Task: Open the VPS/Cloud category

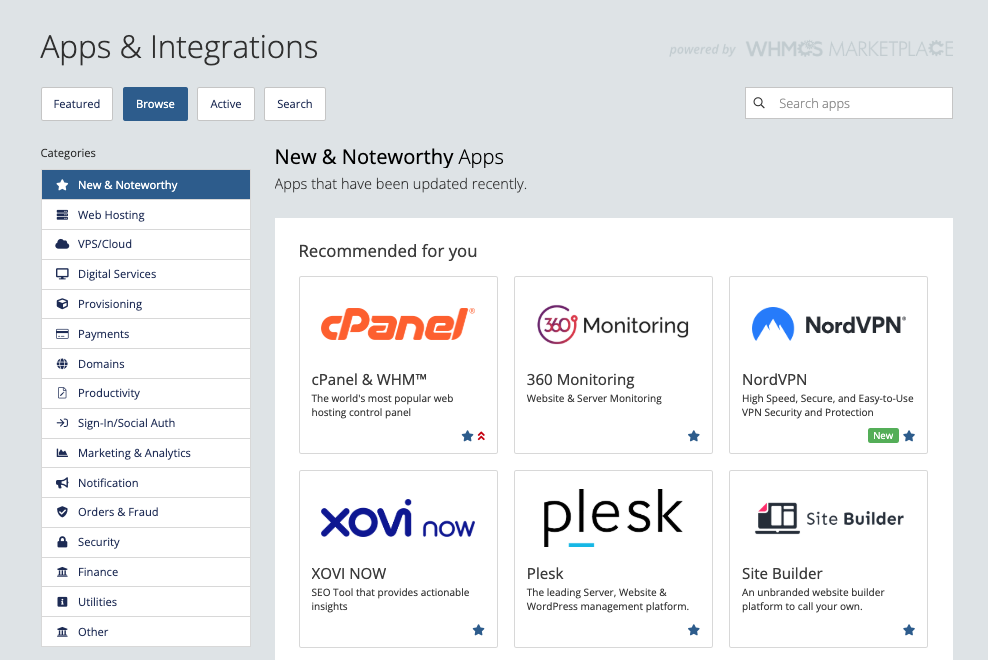Action: (x=146, y=244)
